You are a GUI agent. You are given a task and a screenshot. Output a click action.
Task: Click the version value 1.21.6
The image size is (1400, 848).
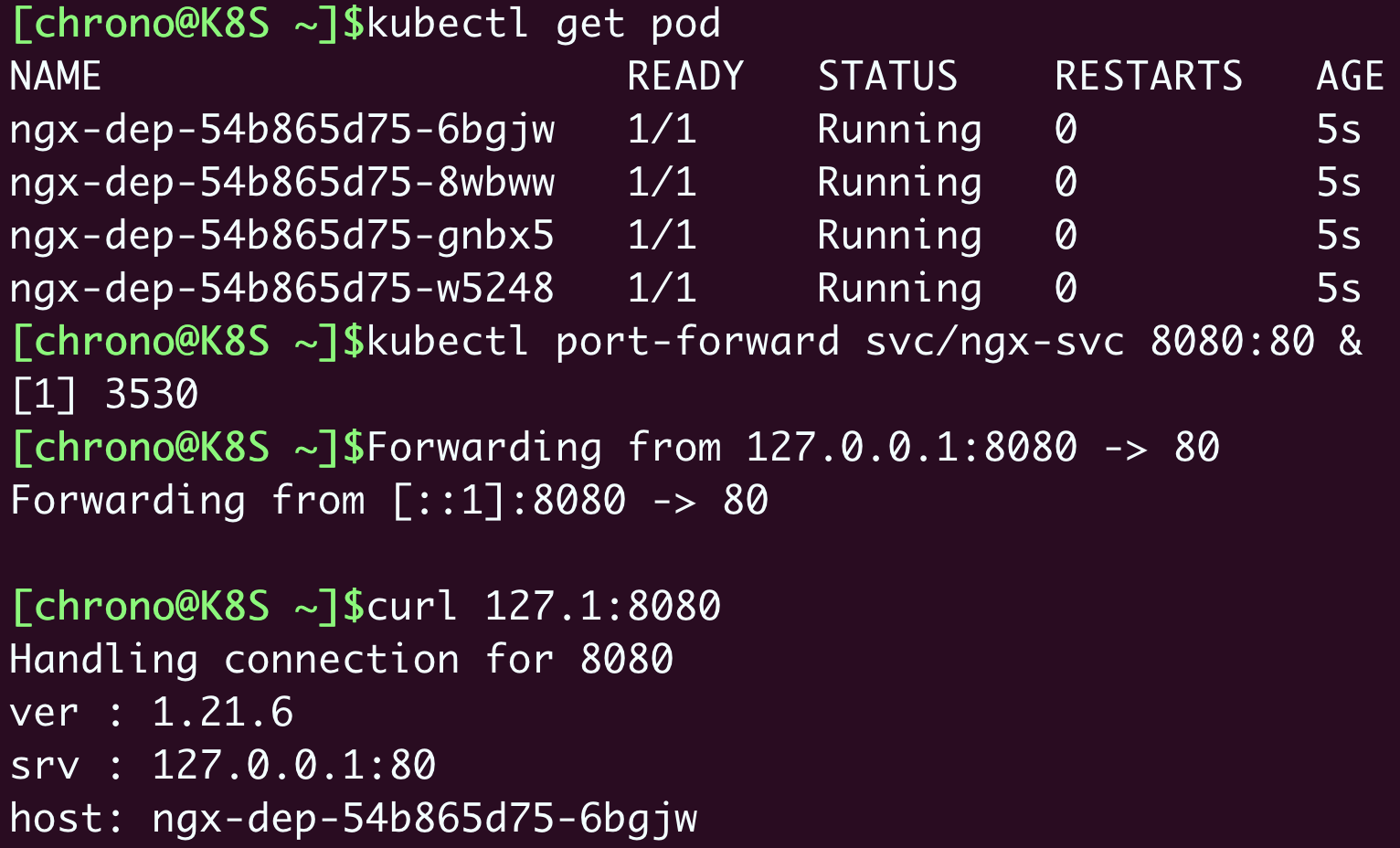tap(222, 713)
